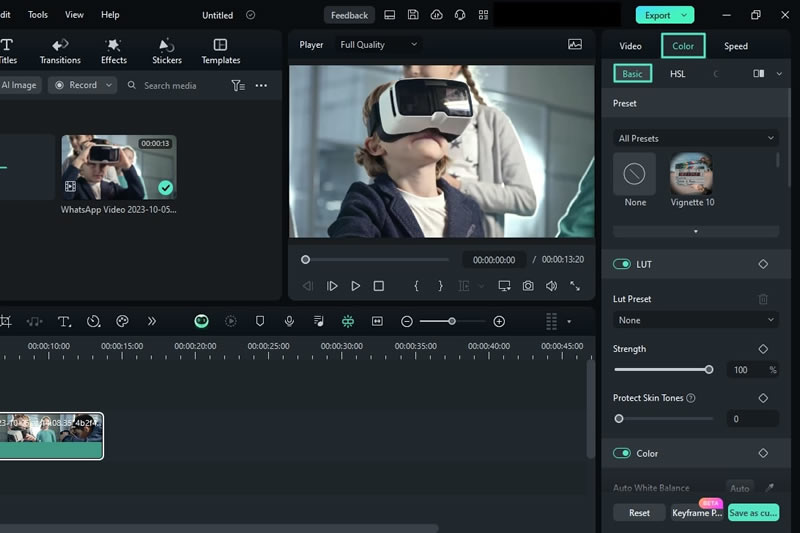Toggle the side-by-side compare view icon
The image size is (800, 533).
pos(759,73)
